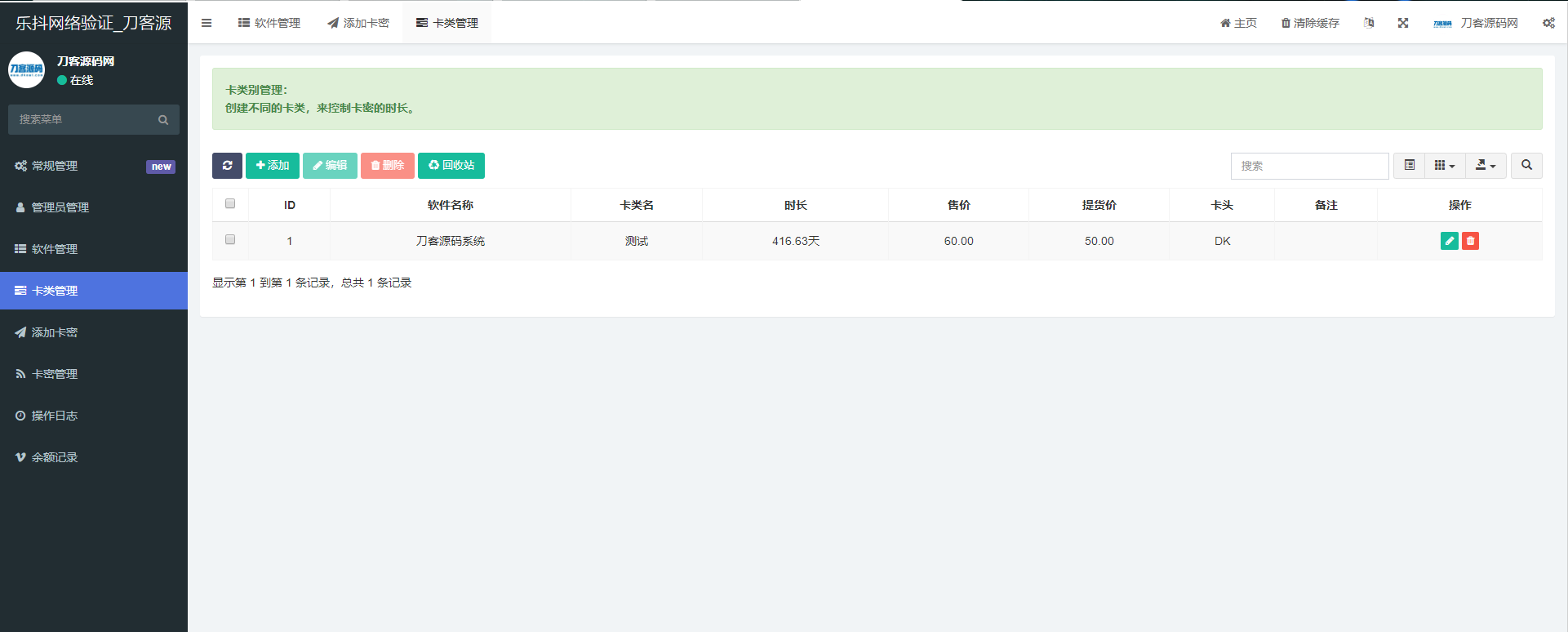Screen dimensions: 1568x632
Task: Enter fullscreen with the expand arrows icon
Action: (x=1402, y=23)
